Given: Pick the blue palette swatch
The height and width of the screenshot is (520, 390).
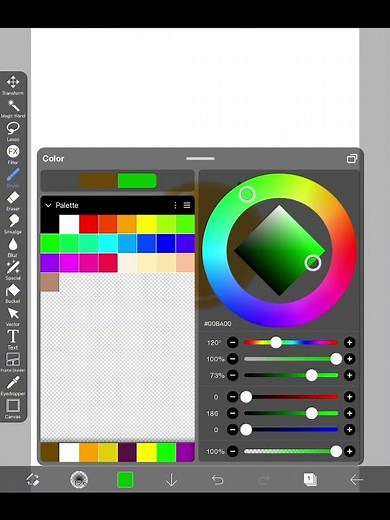Looking at the screenshot, I should (x=166, y=243).
